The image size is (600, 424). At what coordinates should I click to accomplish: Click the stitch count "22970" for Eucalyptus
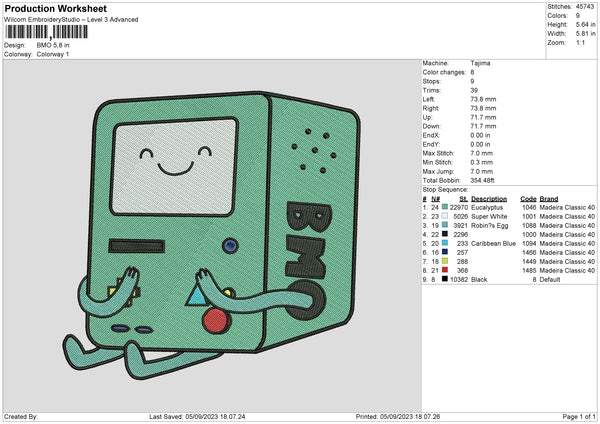tap(459, 207)
